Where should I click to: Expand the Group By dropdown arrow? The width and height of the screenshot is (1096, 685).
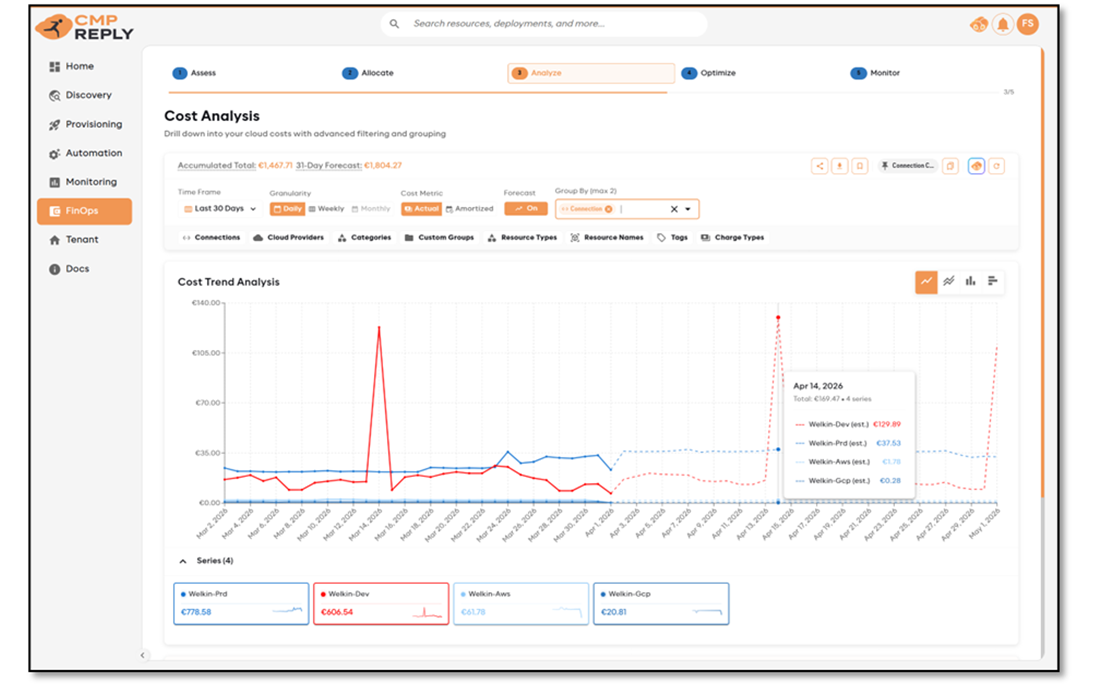pos(688,209)
